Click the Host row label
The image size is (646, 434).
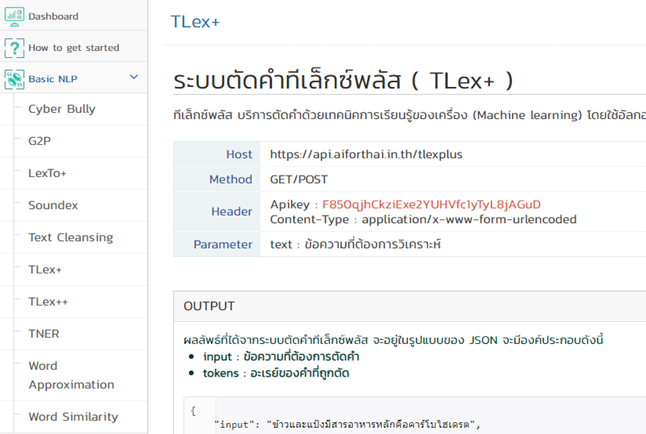239,154
